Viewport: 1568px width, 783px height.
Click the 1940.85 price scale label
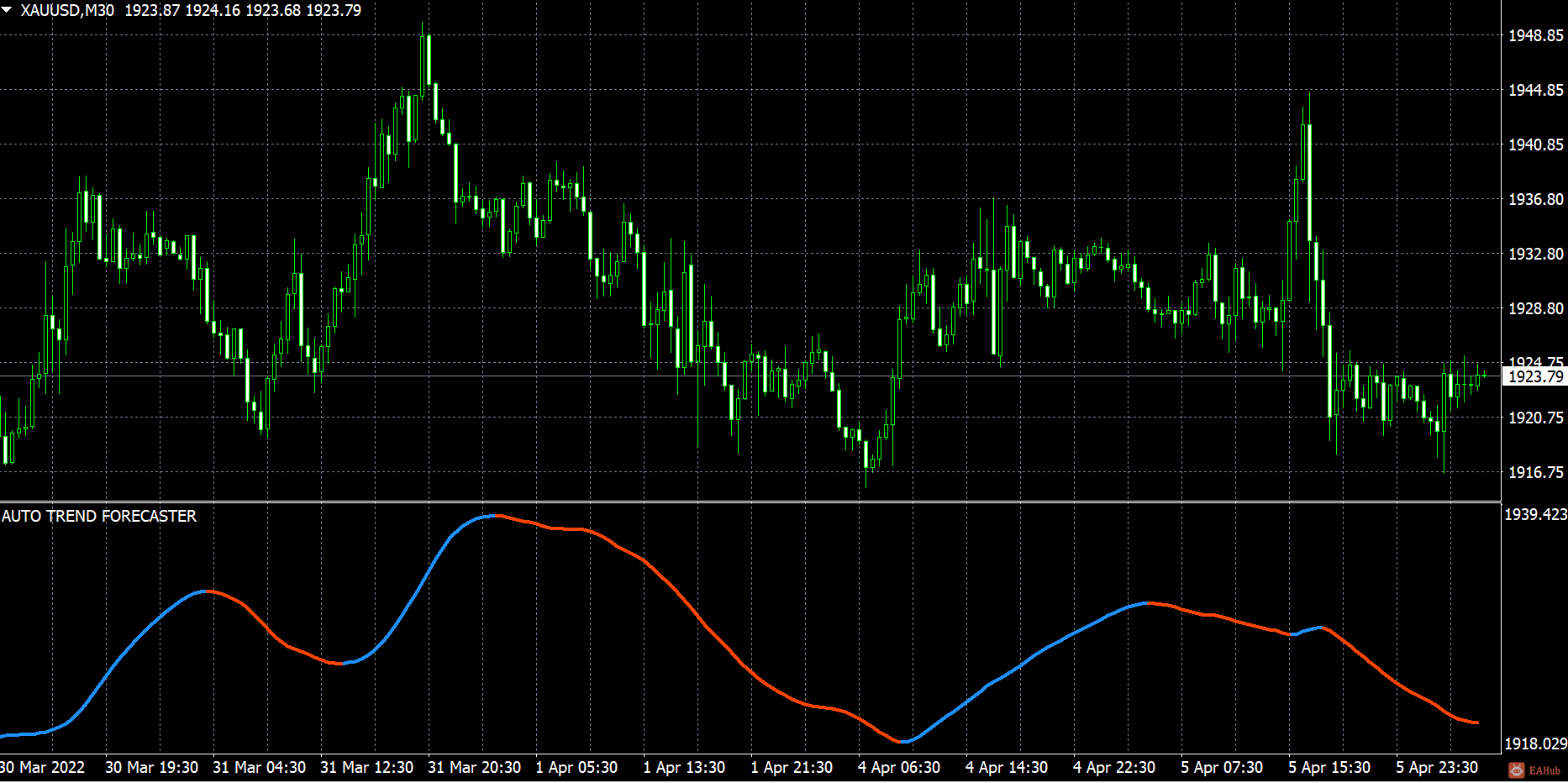(x=1536, y=145)
